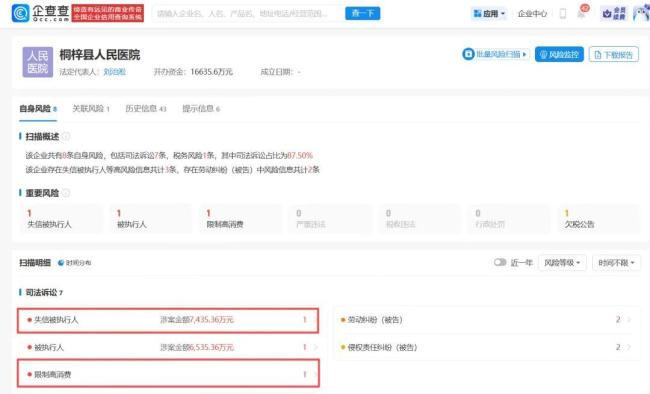Open the 应用 dropdown menu
This screenshot has height=394, width=650.
coord(489,14)
